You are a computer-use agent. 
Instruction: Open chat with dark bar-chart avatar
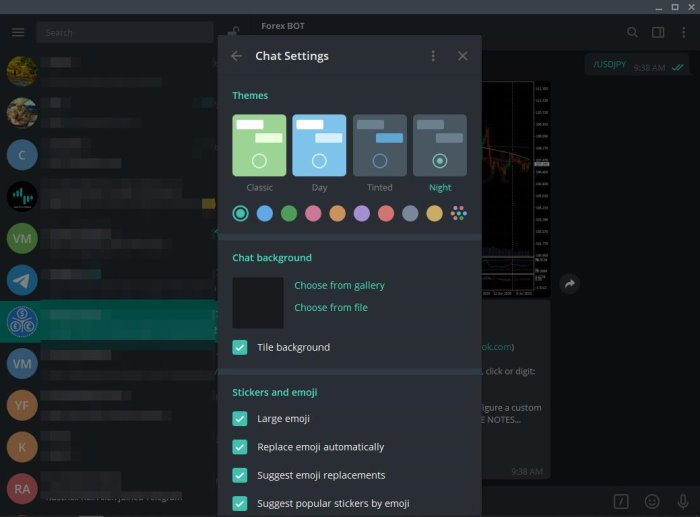click(22, 196)
